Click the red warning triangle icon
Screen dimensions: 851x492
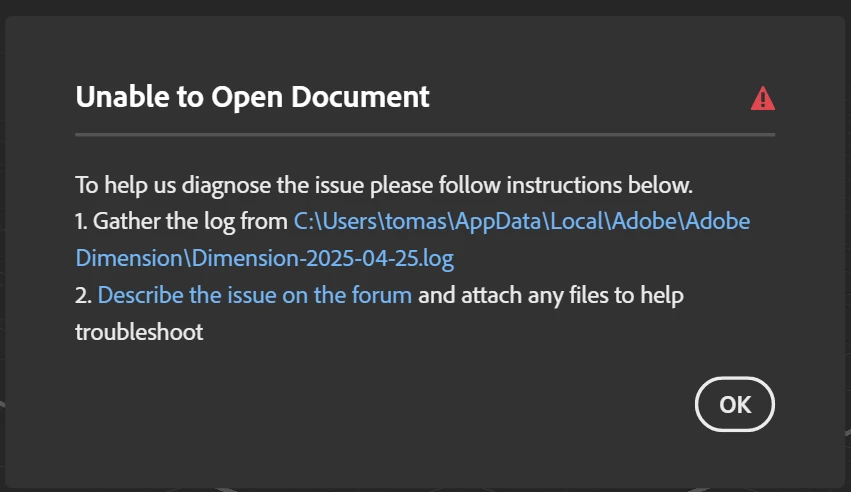763,98
